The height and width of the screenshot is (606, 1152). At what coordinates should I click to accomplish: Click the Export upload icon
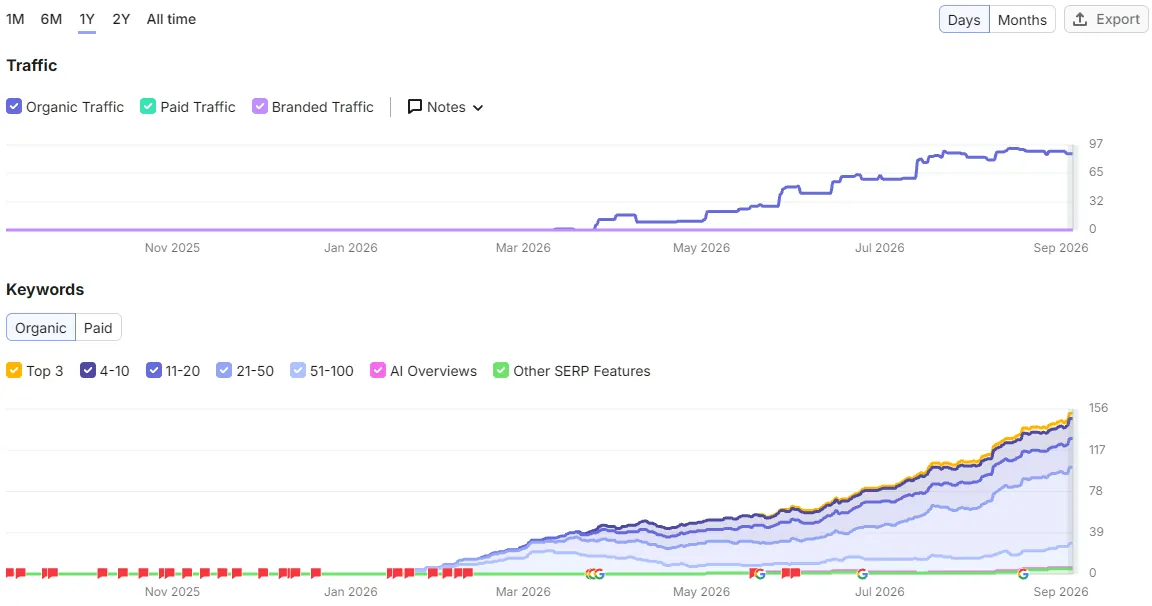[x=1079, y=19]
